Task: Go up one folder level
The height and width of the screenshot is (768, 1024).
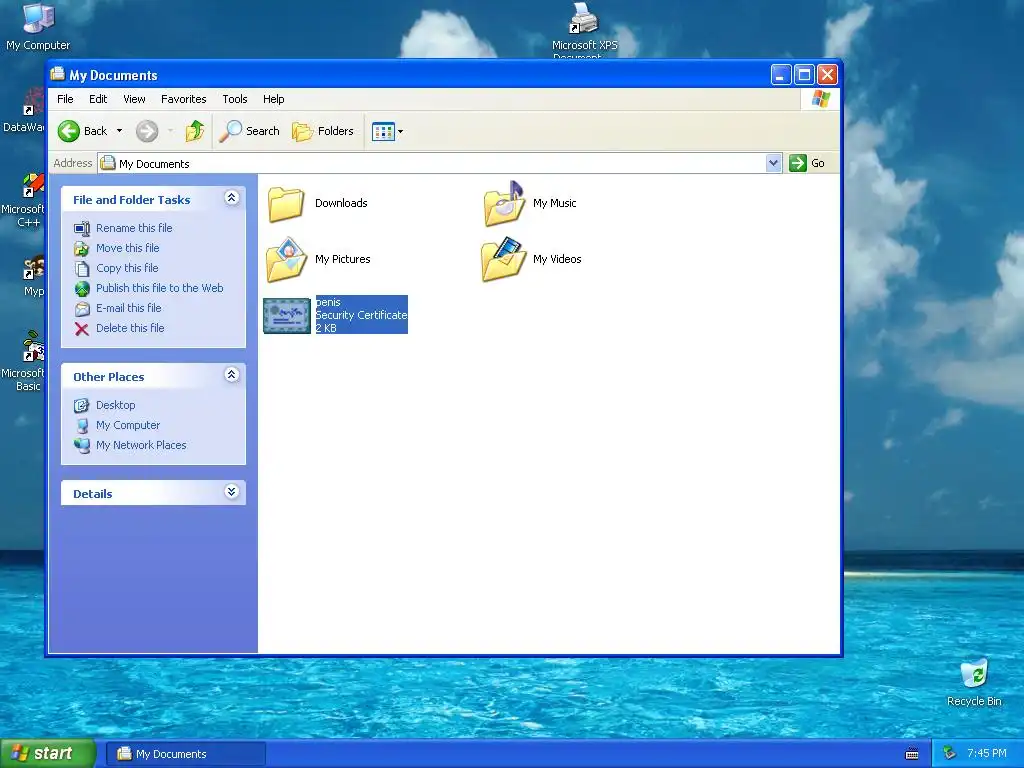Action: (195, 131)
